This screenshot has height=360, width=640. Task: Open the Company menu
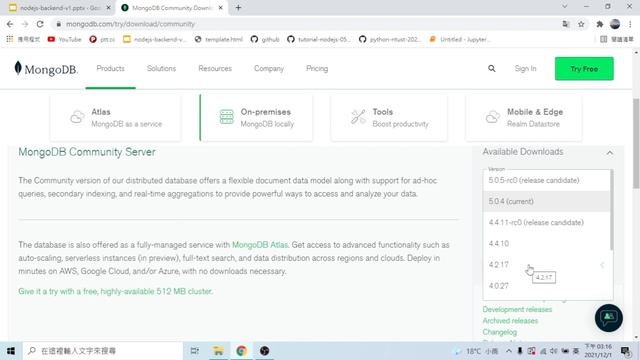coord(269,69)
